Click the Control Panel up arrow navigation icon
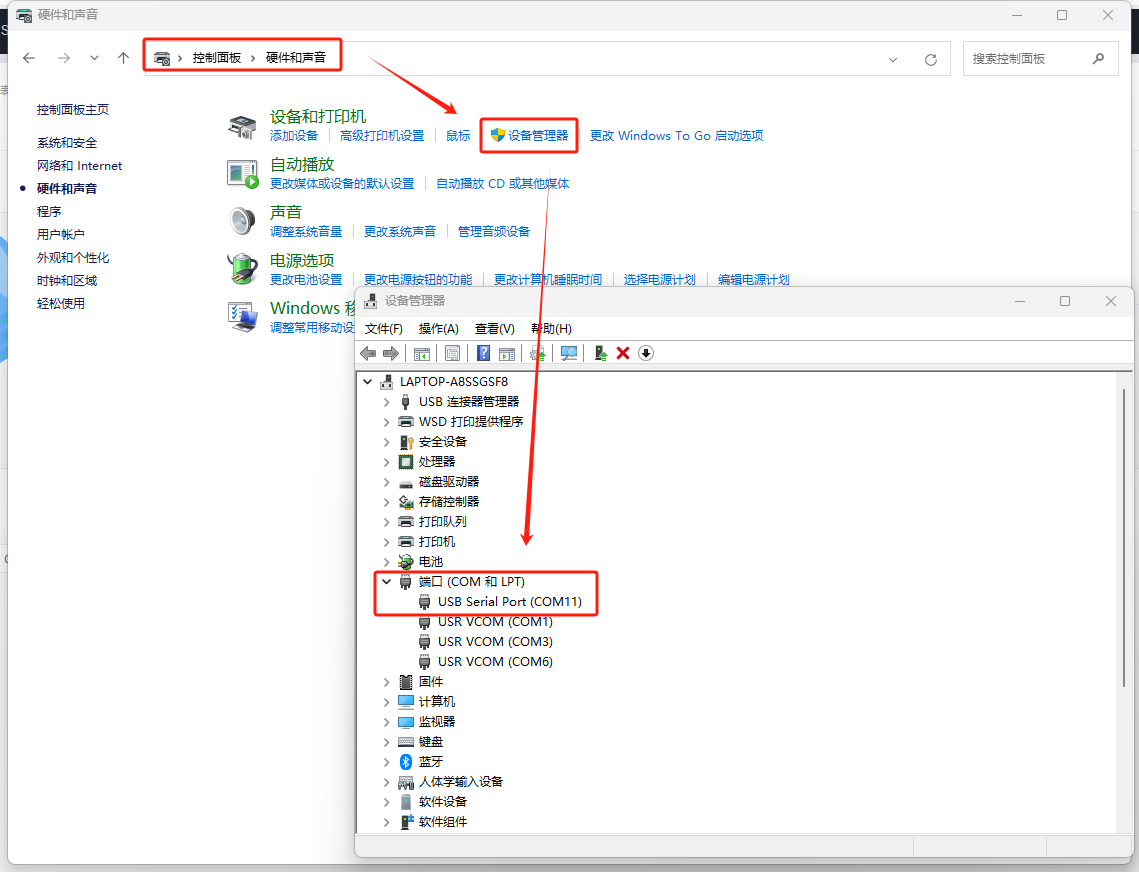Viewport: 1139px width, 872px height. [x=124, y=58]
